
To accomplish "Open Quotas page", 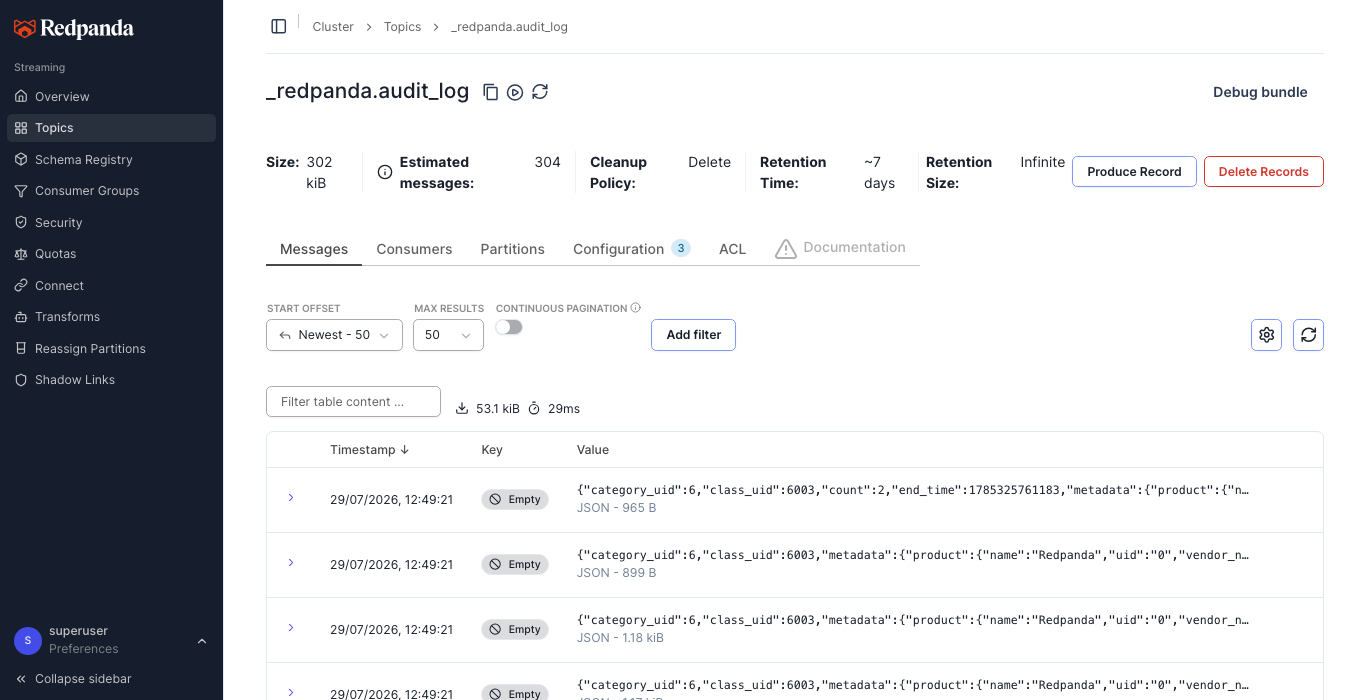I will click(x=111, y=254).
